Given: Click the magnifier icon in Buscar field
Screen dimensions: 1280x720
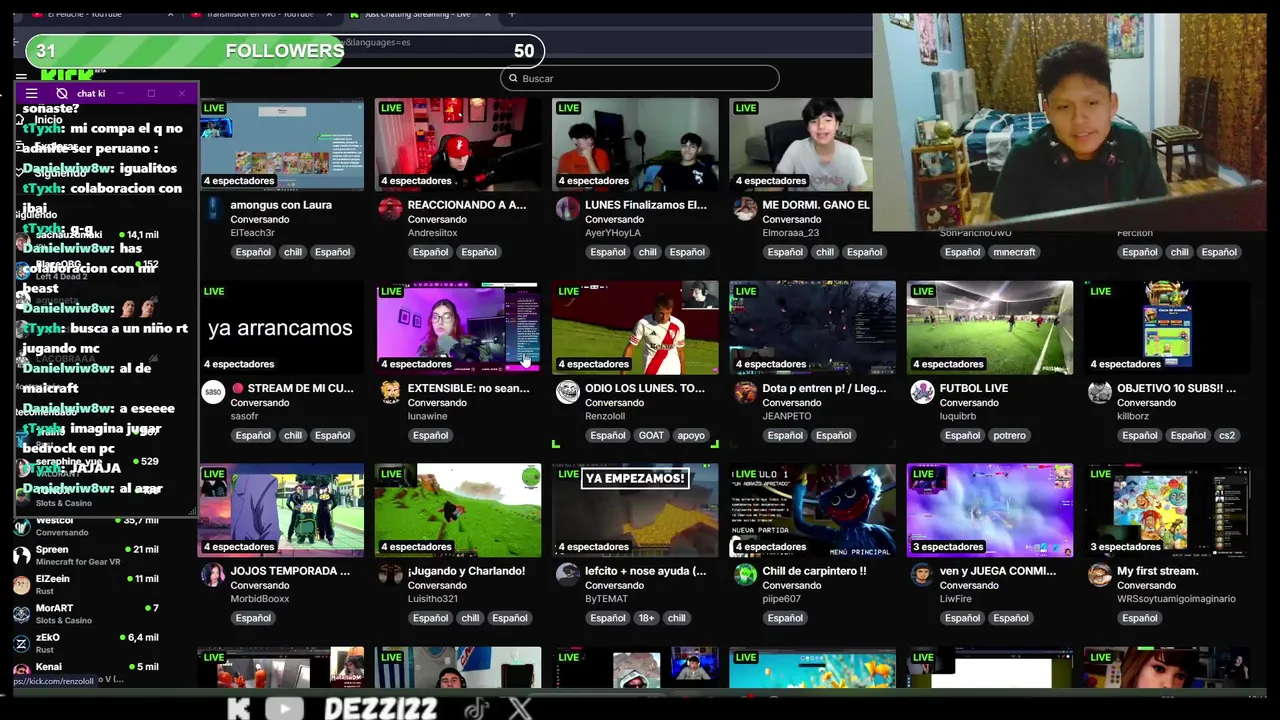Looking at the screenshot, I should coord(513,78).
